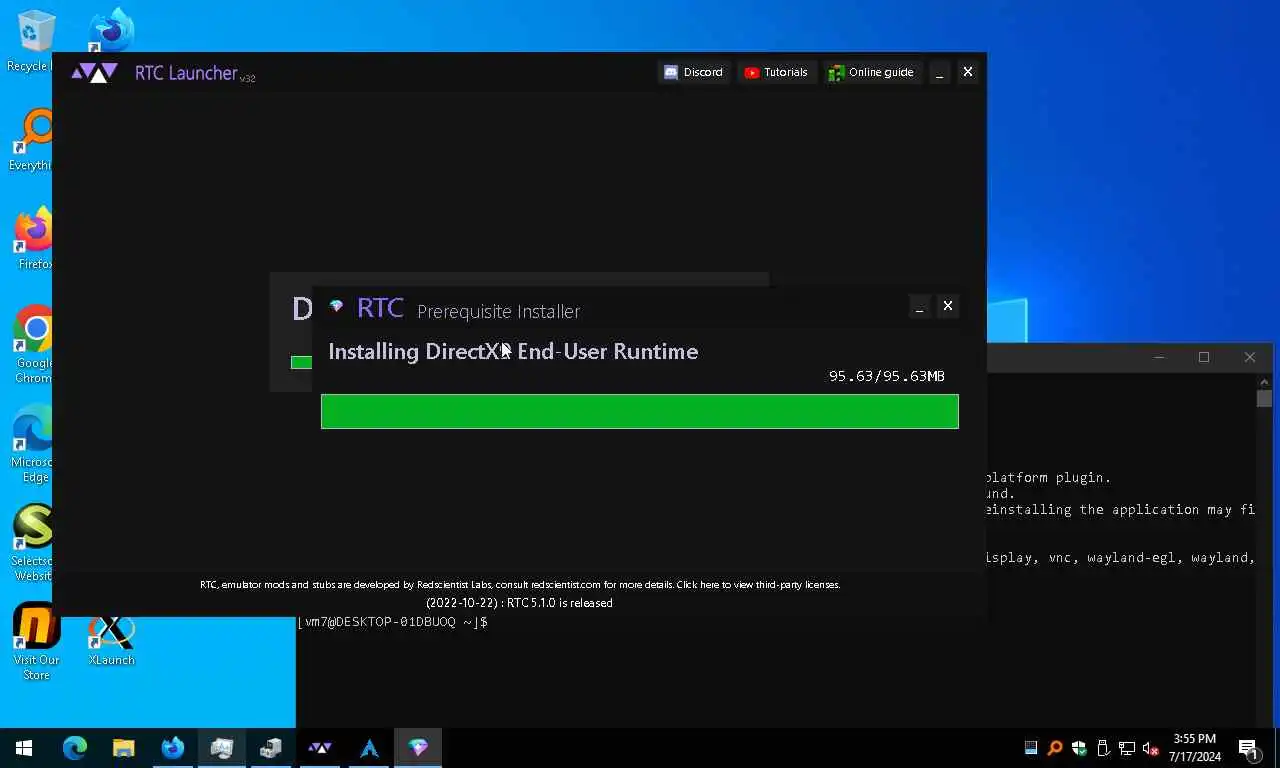Close the RTC Launcher window
Viewport: 1280px width, 768px height.
point(967,72)
